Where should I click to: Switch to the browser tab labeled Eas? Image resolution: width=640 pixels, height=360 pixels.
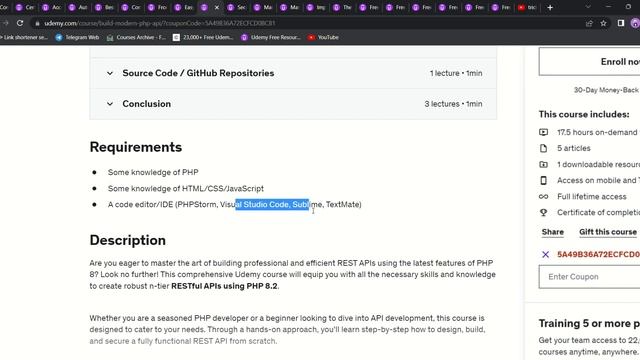click(184, 7)
